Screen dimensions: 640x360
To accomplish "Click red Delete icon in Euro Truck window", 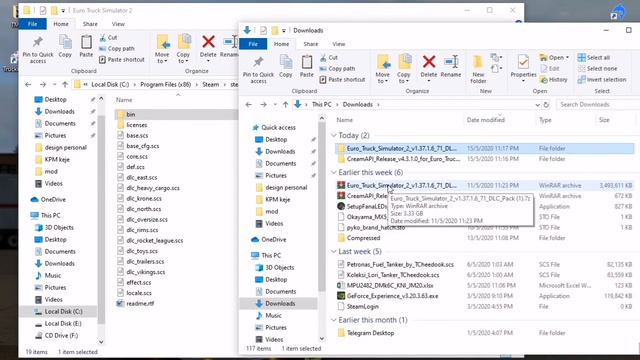I will click(x=208, y=42).
